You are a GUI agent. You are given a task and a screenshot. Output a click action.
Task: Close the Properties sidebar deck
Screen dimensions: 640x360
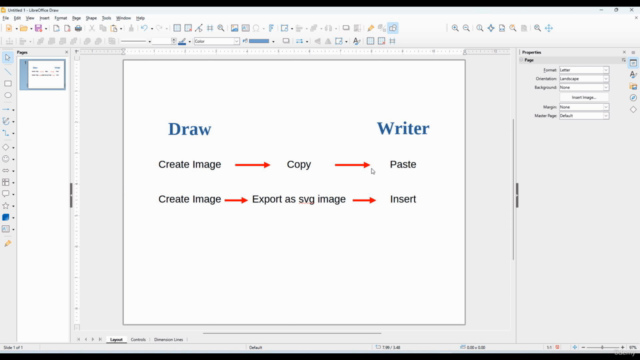tap(624, 52)
